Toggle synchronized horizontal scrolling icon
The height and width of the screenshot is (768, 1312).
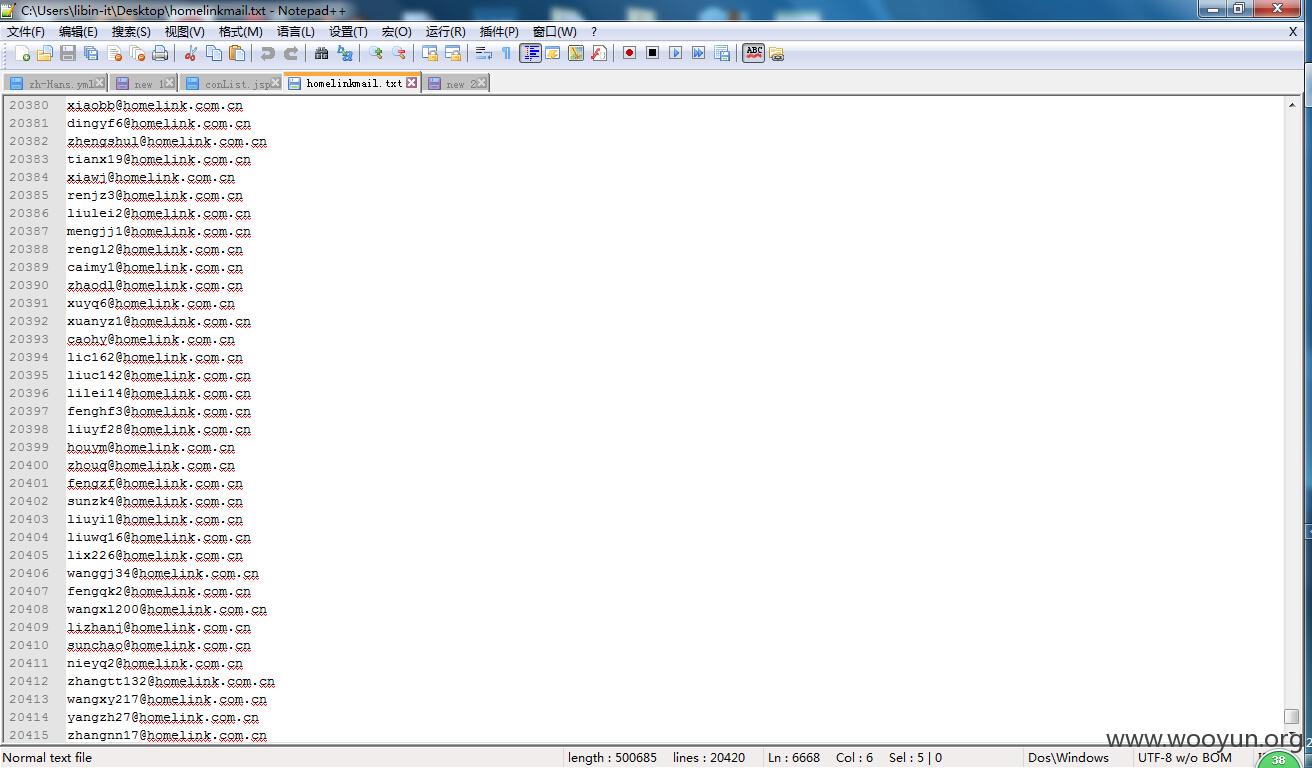[453, 53]
